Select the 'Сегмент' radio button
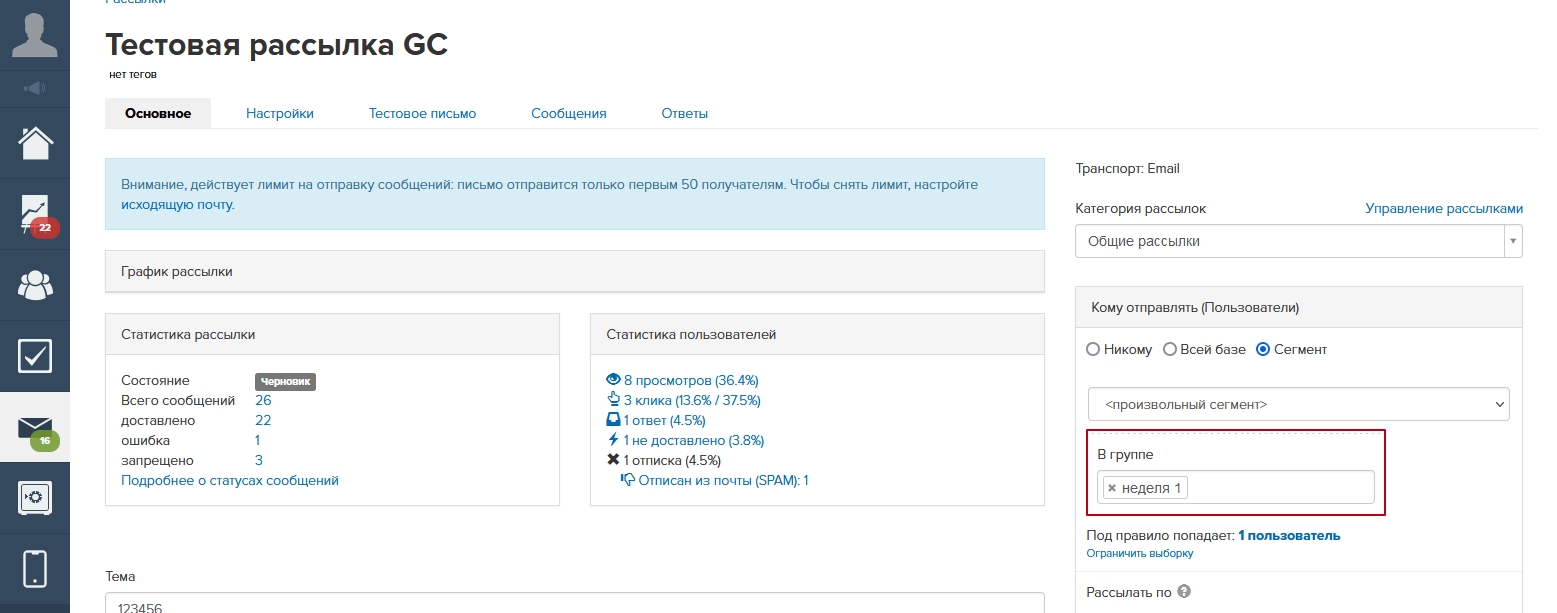 [1263, 350]
